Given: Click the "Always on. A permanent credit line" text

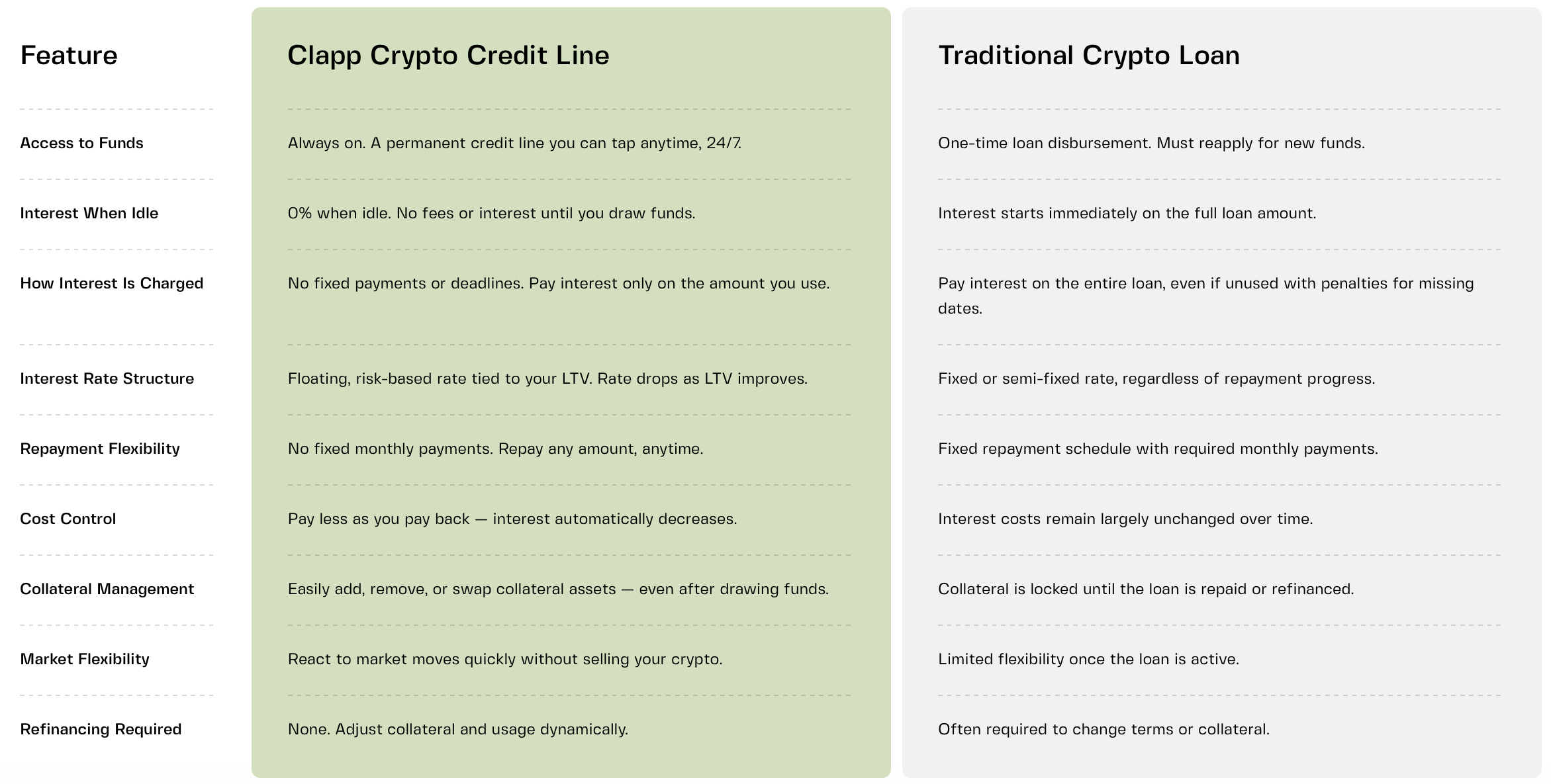Looking at the screenshot, I should pos(514,143).
